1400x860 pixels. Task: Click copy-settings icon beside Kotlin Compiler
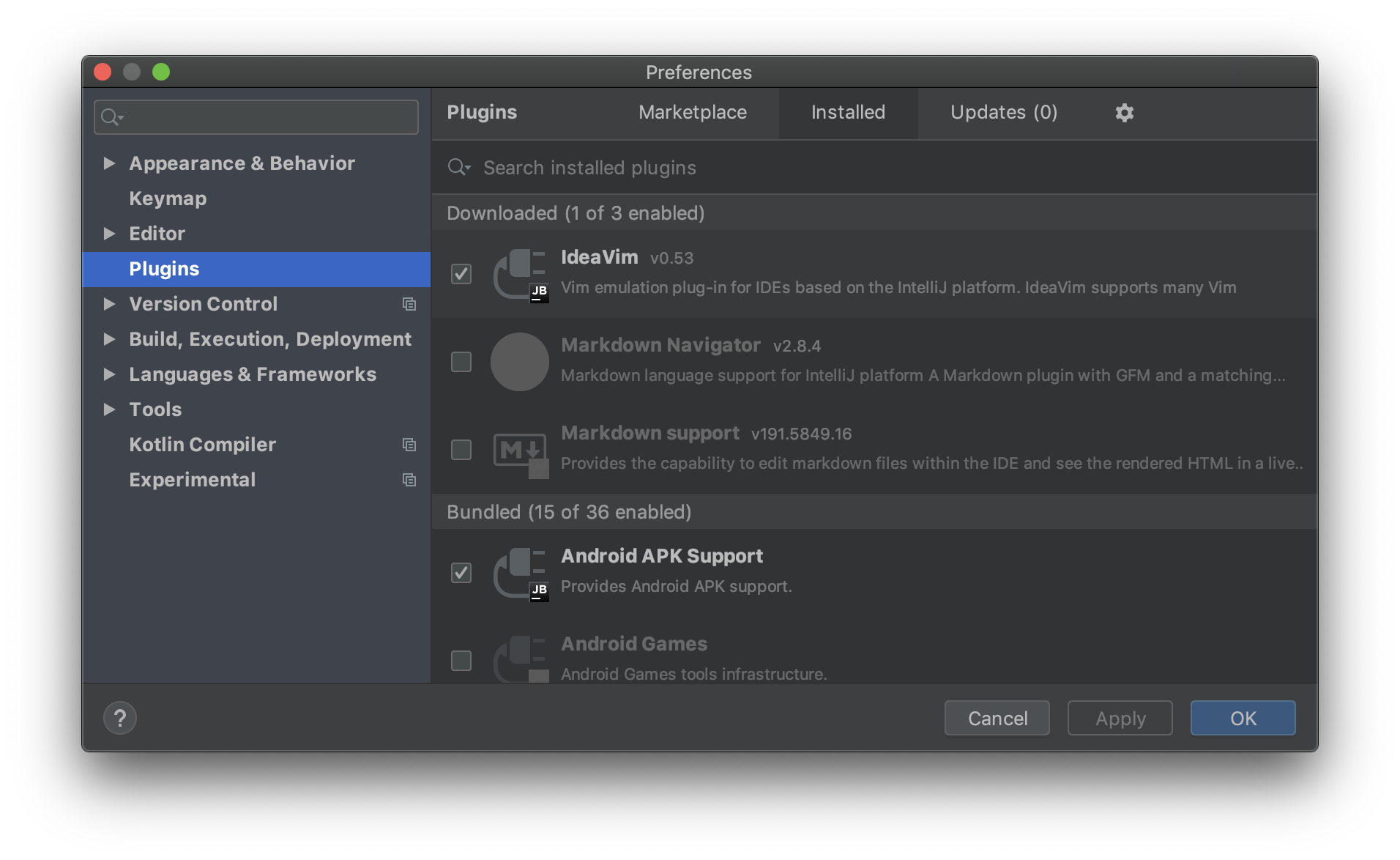(x=409, y=445)
